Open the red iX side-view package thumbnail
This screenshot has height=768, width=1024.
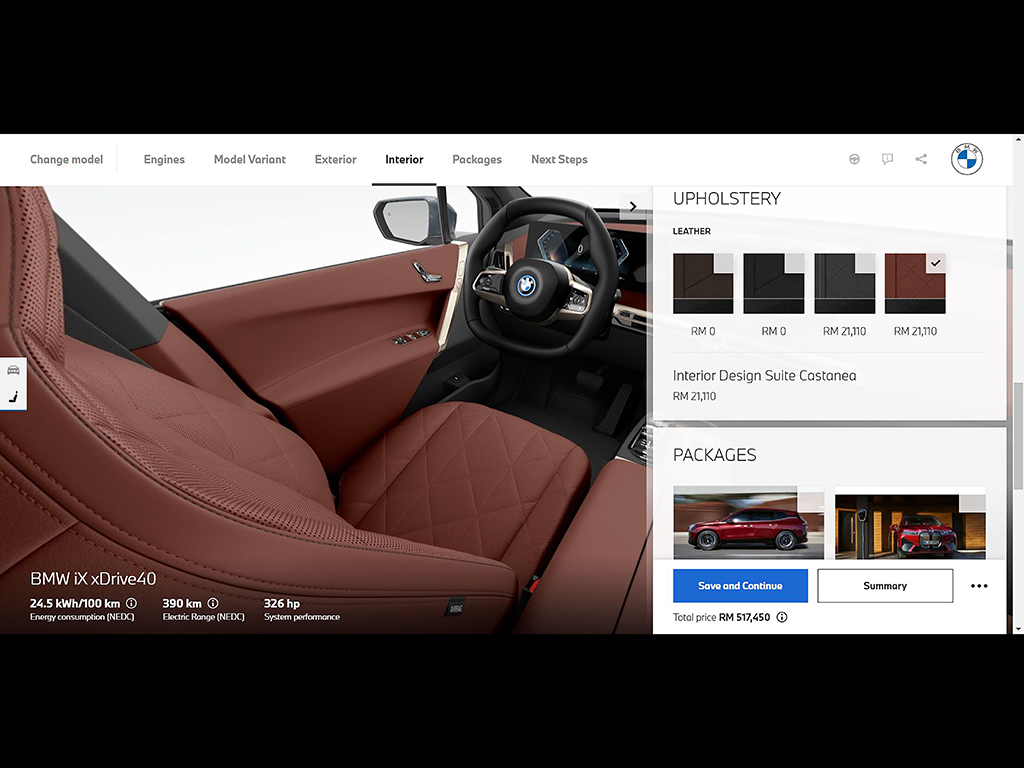pyautogui.click(x=748, y=522)
